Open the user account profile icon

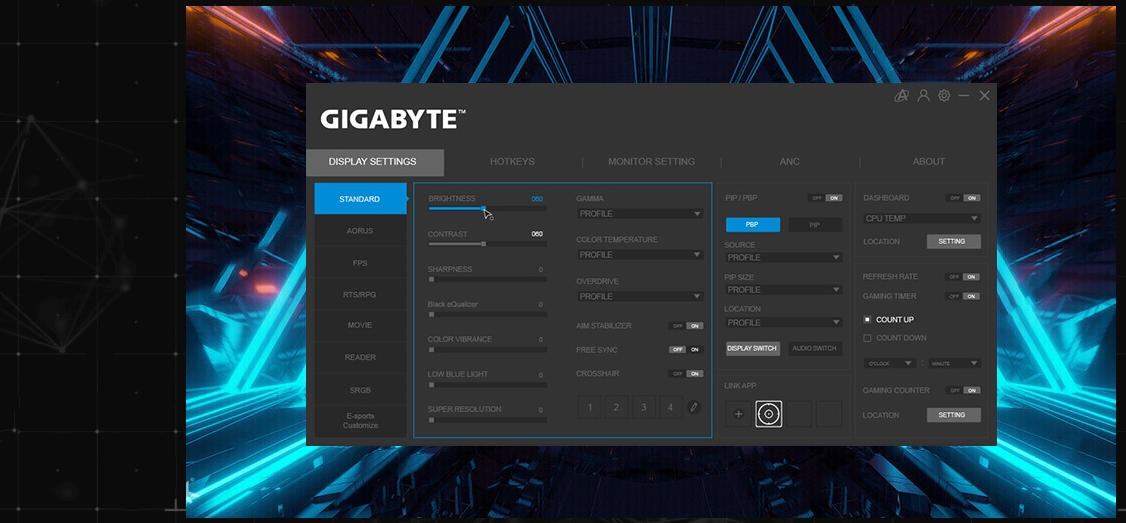coord(923,96)
